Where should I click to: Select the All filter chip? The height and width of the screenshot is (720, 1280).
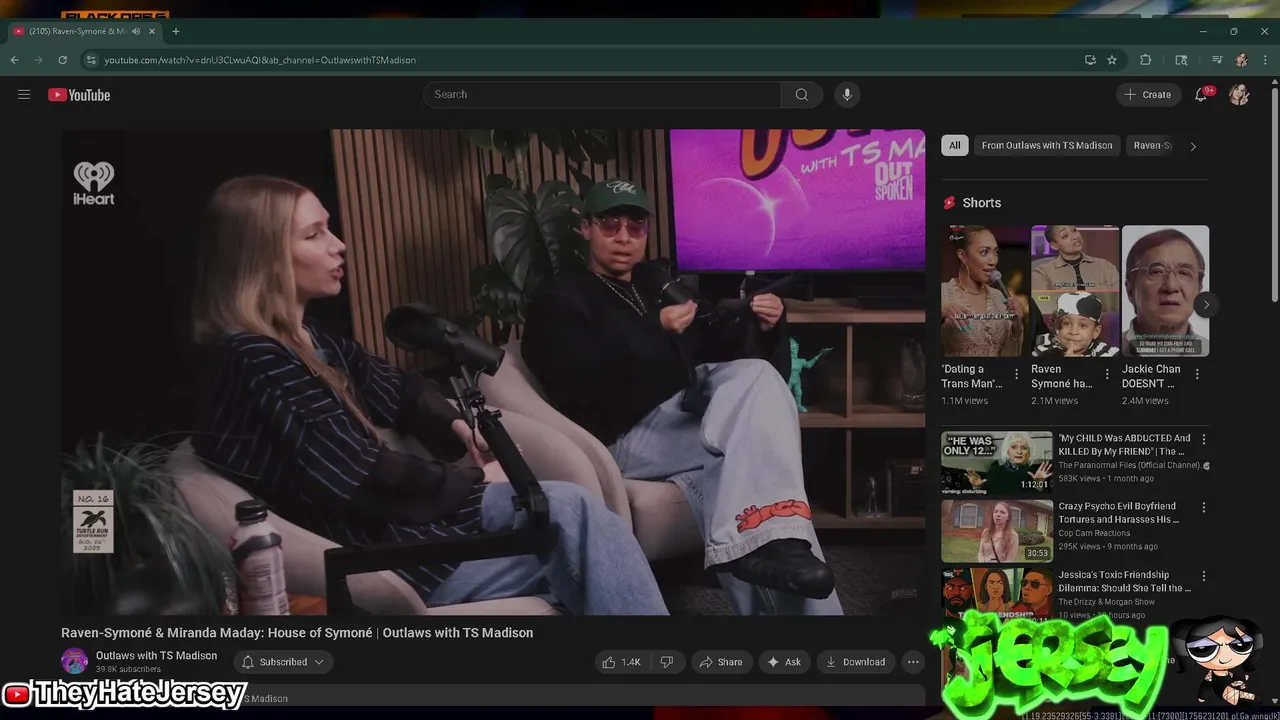point(955,146)
